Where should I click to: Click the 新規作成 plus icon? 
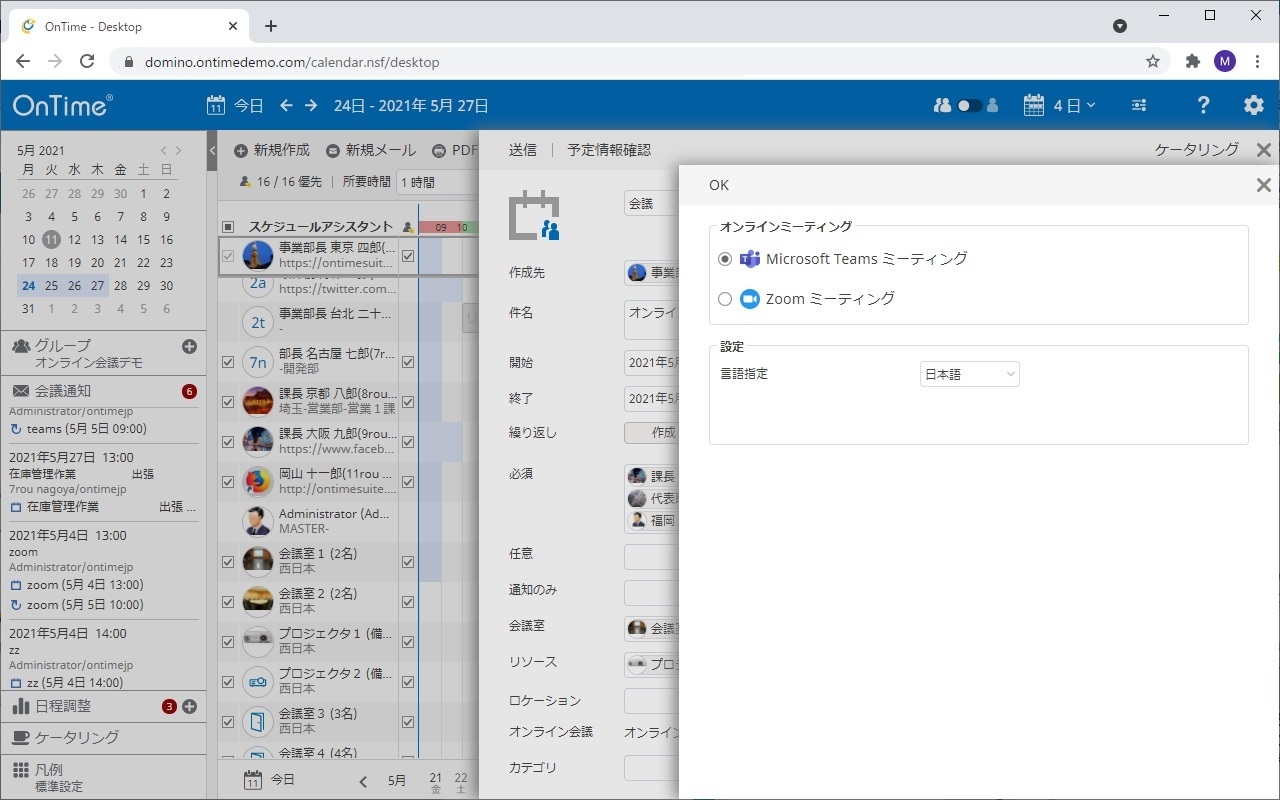pyautogui.click(x=240, y=150)
